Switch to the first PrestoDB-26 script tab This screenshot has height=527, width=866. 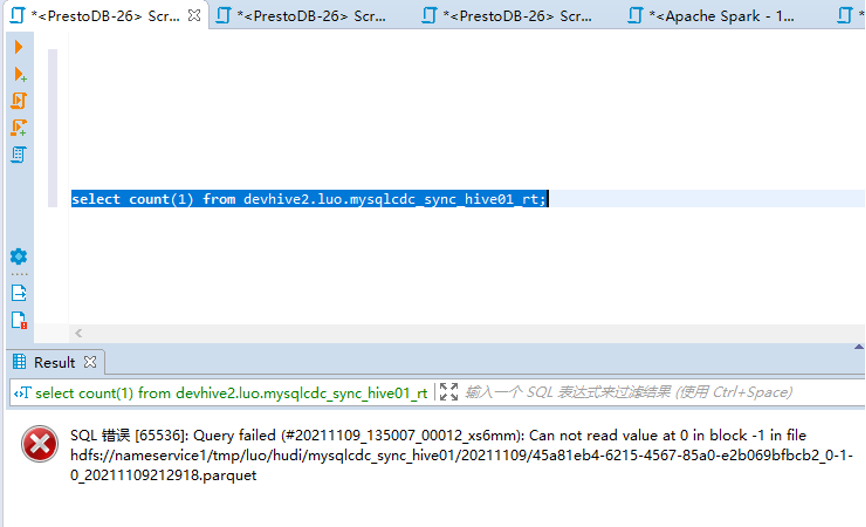[105, 16]
